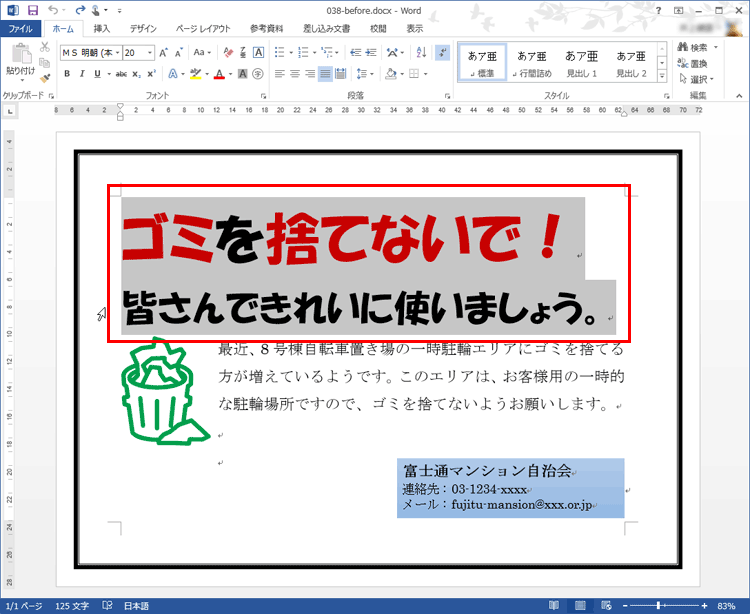This screenshot has height=614, width=750.
Task: Click the Touch/Mouse mode icon
Action: click(x=96, y=10)
